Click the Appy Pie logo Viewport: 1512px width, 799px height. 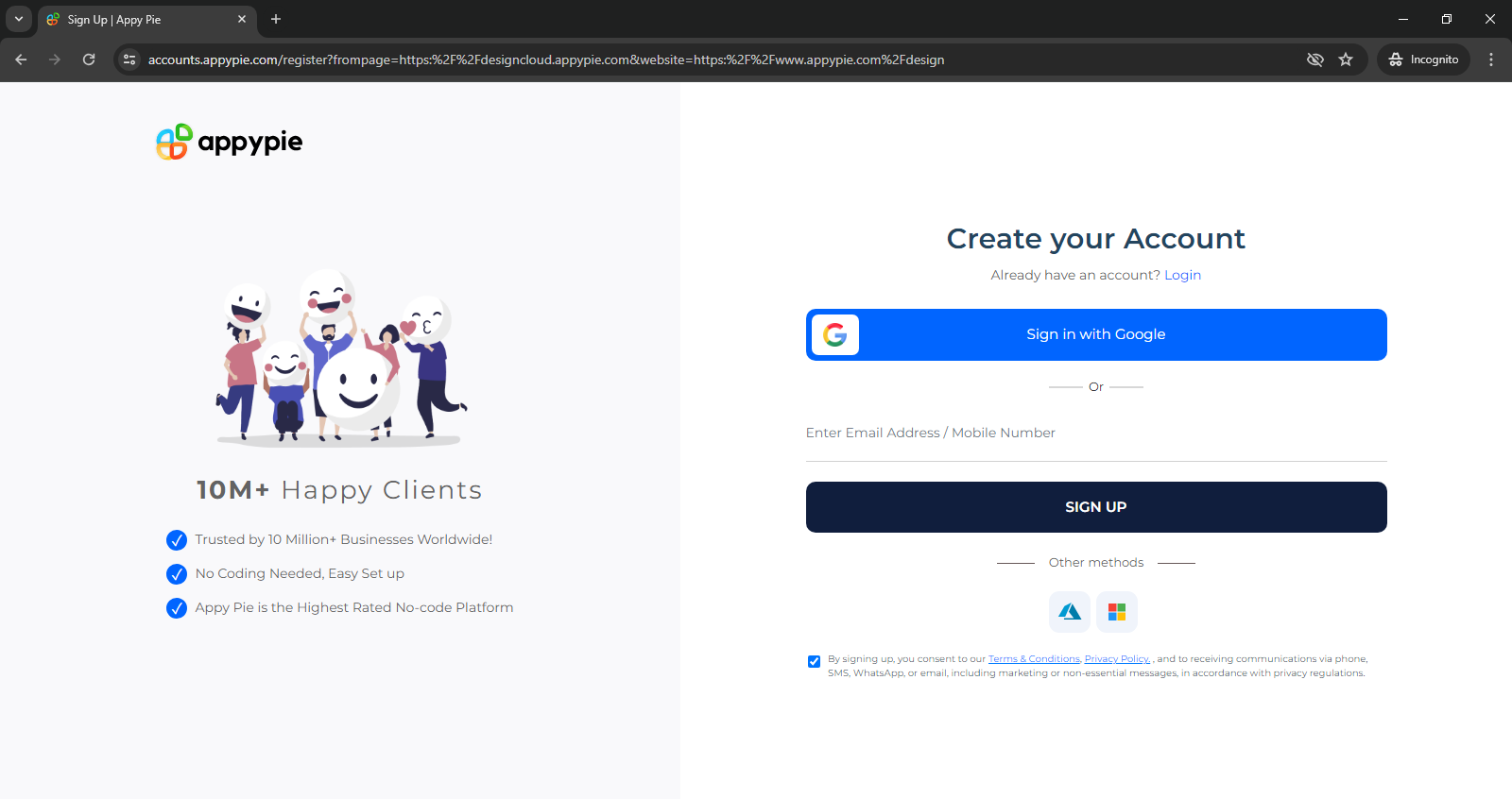pos(230,142)
